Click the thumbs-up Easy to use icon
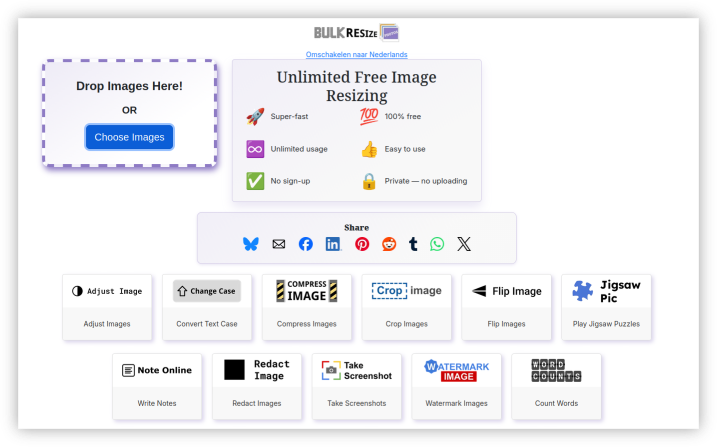This screenshot has width=717, height=447. 369,149
